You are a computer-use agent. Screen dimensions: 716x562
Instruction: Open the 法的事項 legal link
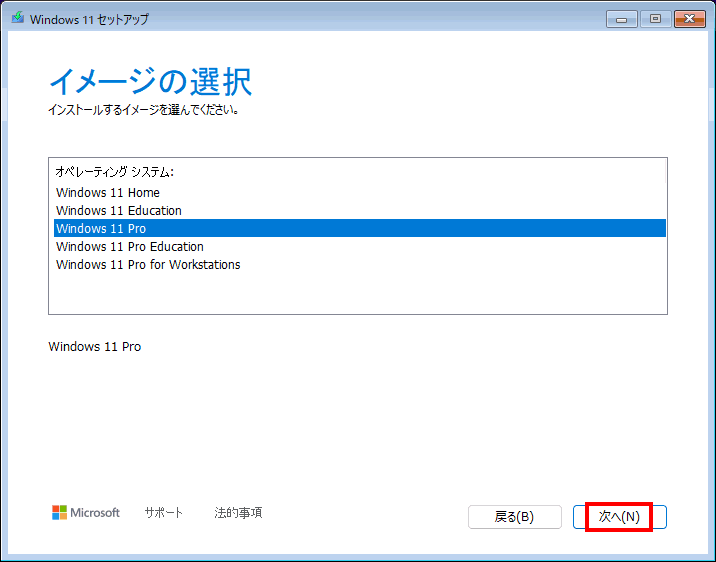(238, 513)
